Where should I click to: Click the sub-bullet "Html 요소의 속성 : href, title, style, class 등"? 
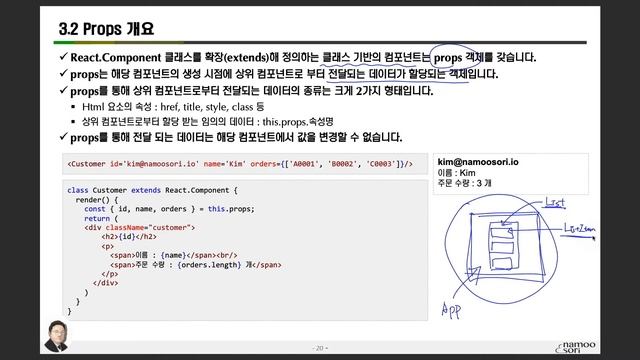(x=173, y=107)
